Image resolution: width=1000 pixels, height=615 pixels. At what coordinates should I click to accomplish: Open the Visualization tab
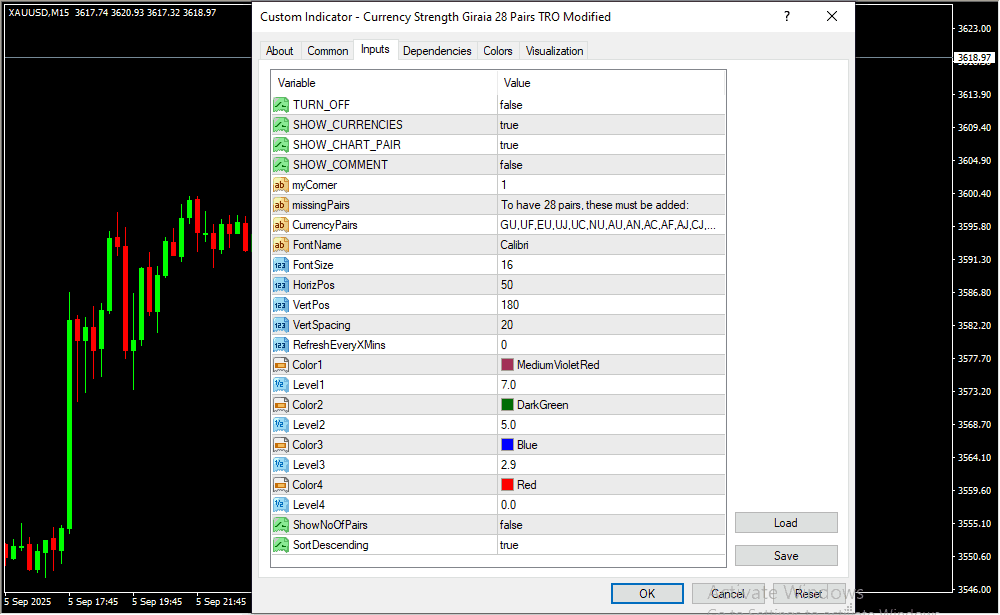pos(555,51)
